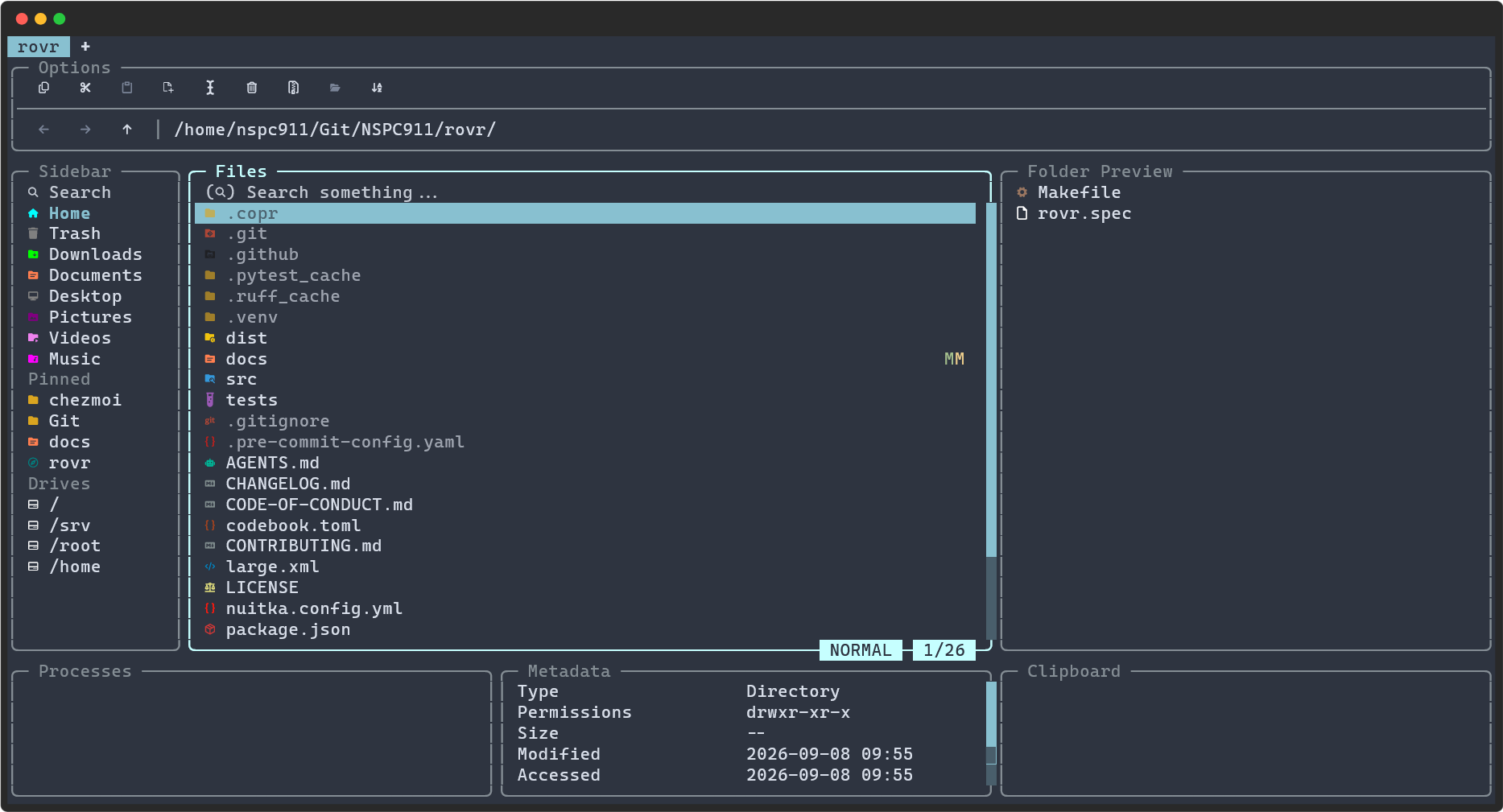Open Home in the sidebar
The width and height of the screenshot is (1503, 812).
click(x=97, y=213)
